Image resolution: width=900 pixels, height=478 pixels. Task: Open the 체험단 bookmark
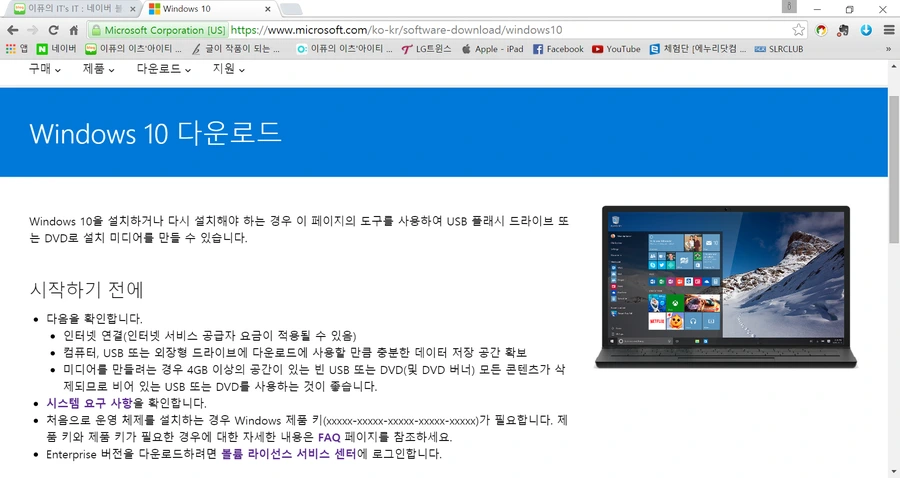(697, 49)
